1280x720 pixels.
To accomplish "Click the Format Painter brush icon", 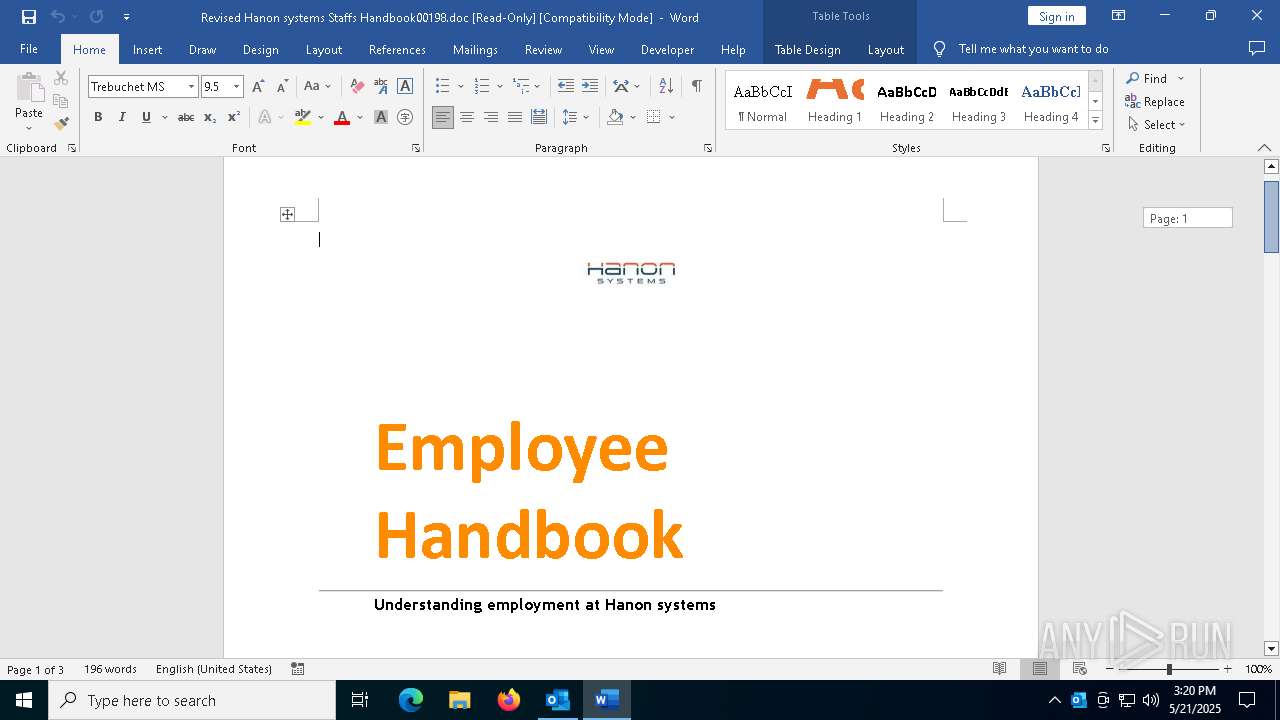I will coord(61,124).
